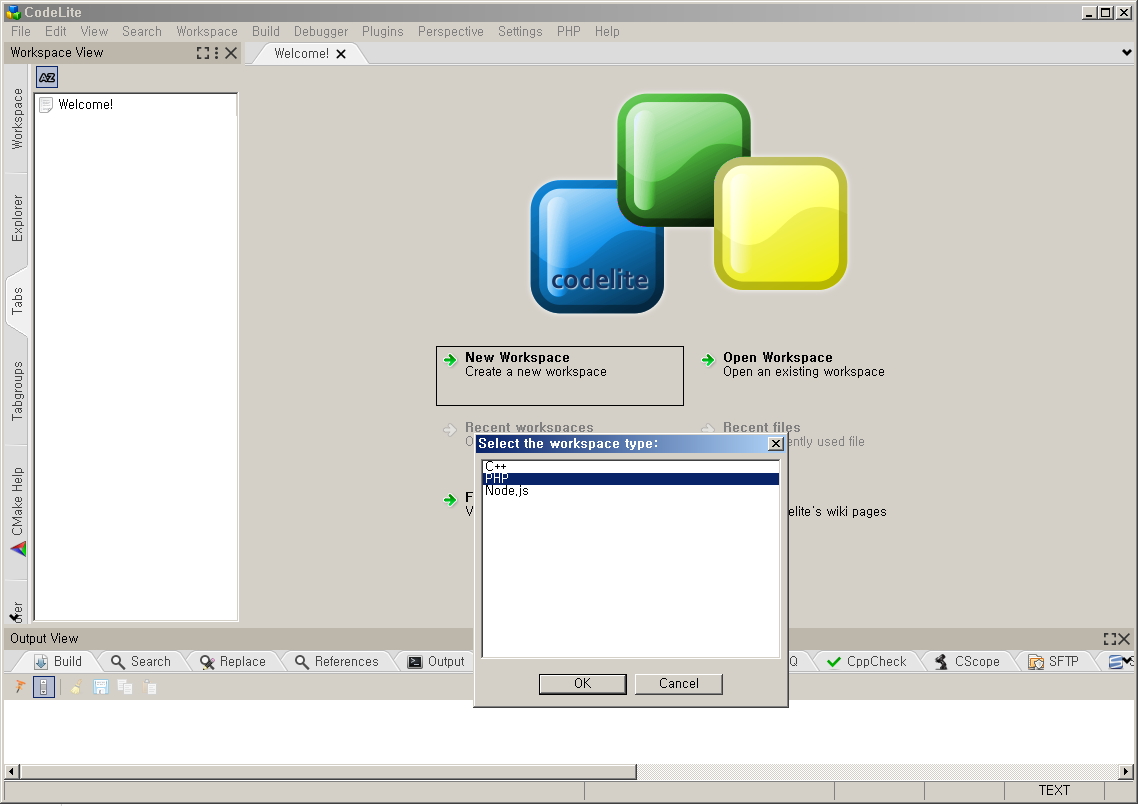The image size is (1138, 806).
Task: Switch to the Explorer sidebar tab
Action: (17, 218)
